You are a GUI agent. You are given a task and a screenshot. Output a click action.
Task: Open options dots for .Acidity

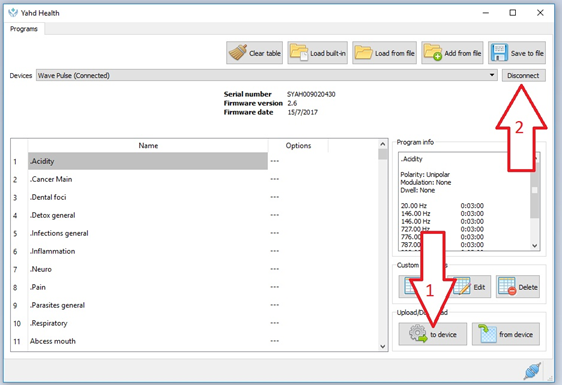click(275, 161)
